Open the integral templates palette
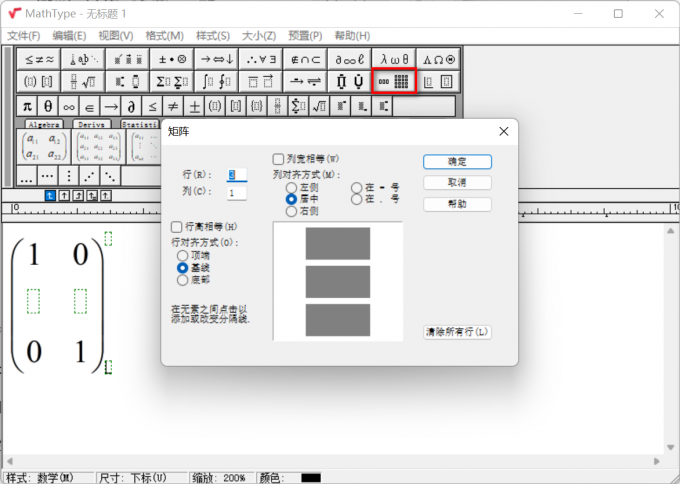Image resolution: width=680 pixels, height=484 pixels. [216, 82]
